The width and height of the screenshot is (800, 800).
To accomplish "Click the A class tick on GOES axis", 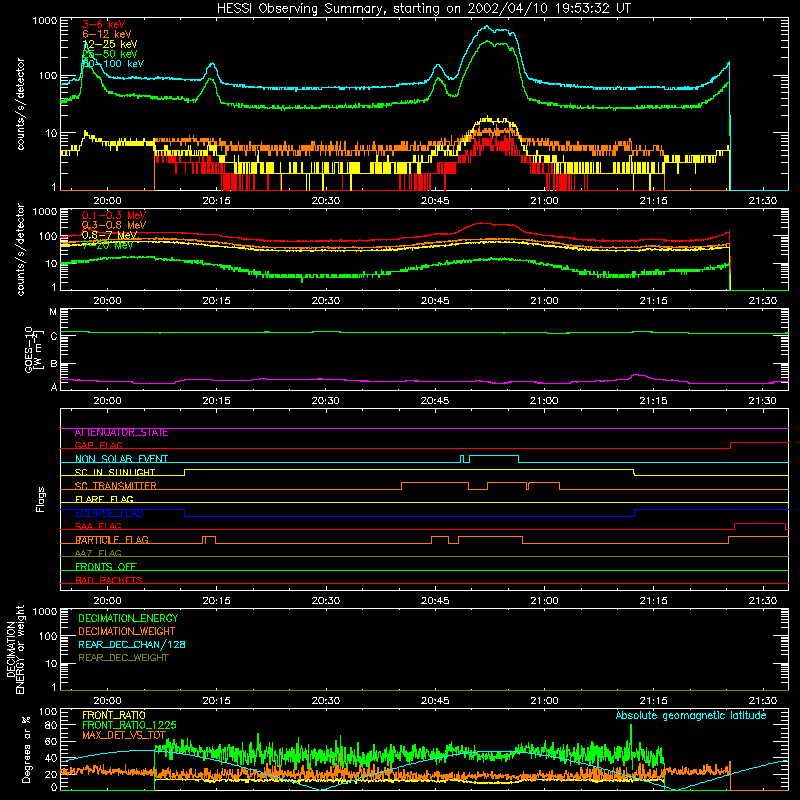I will click(54, 387).
